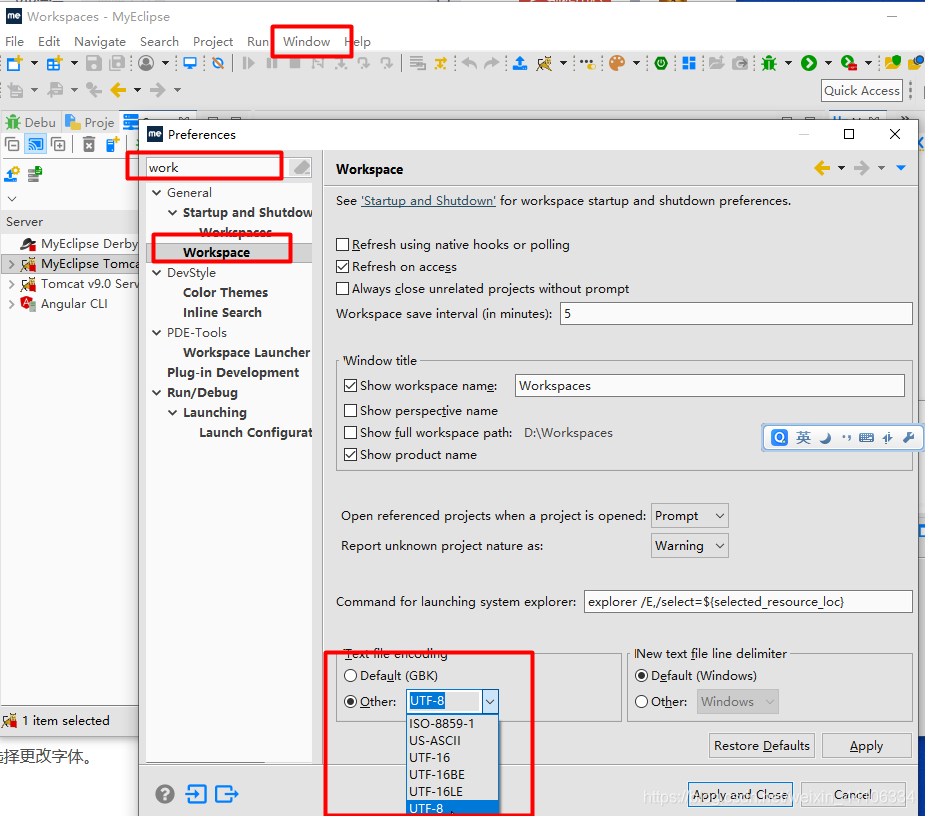Click the Workspace save interval field
This screenshot has height=816, width=925.
pos(736,314)
